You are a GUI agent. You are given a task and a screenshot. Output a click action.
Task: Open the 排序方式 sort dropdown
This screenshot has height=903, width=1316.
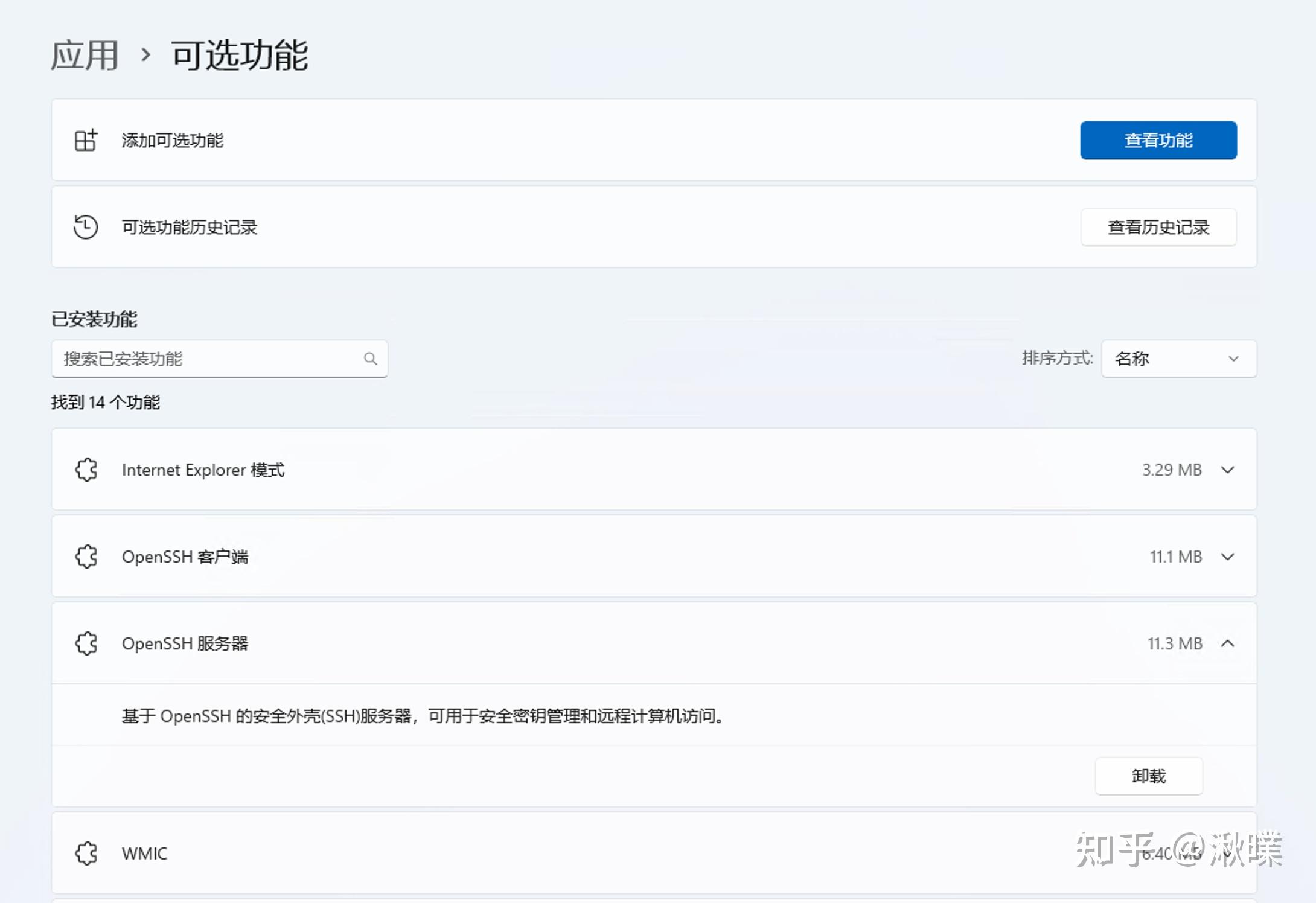[x=1177, y=359]
